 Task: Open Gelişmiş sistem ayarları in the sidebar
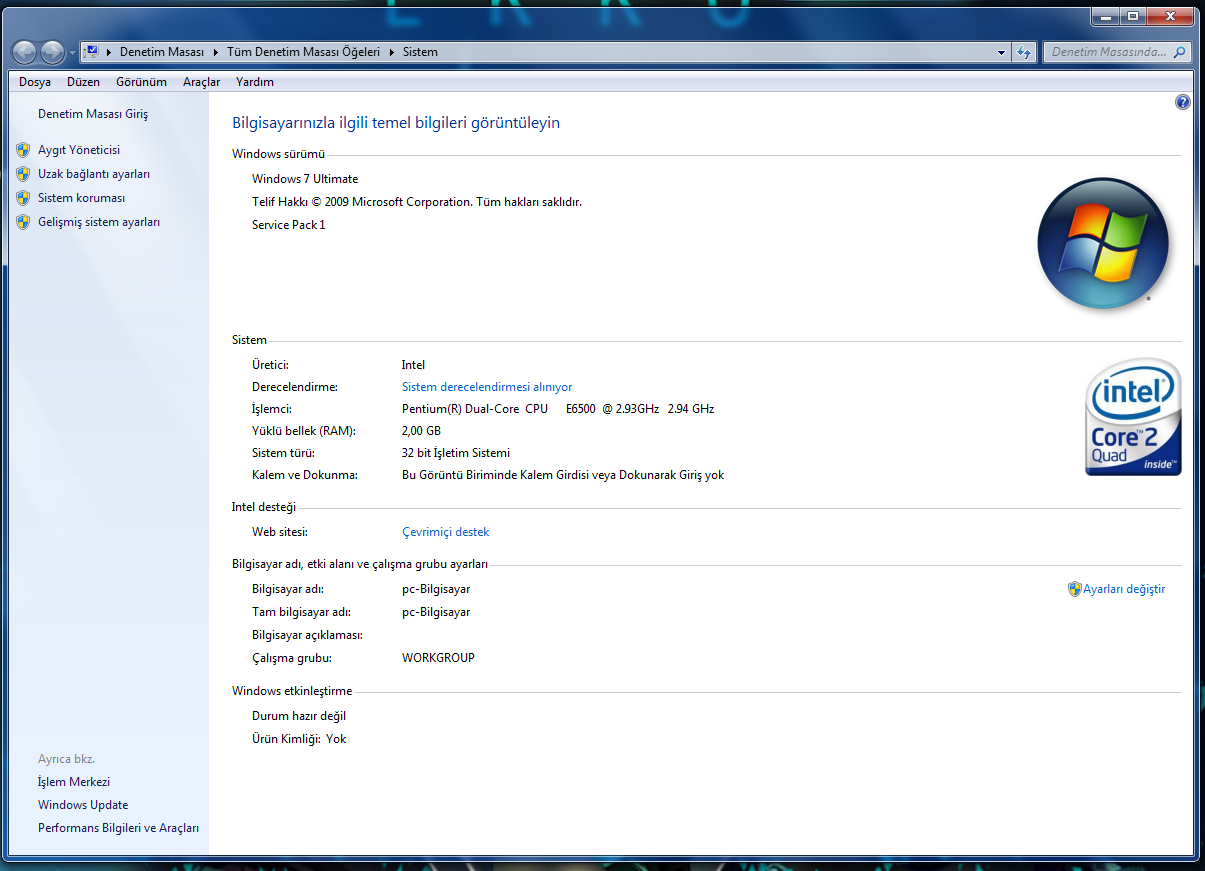[x=98, y=222]
